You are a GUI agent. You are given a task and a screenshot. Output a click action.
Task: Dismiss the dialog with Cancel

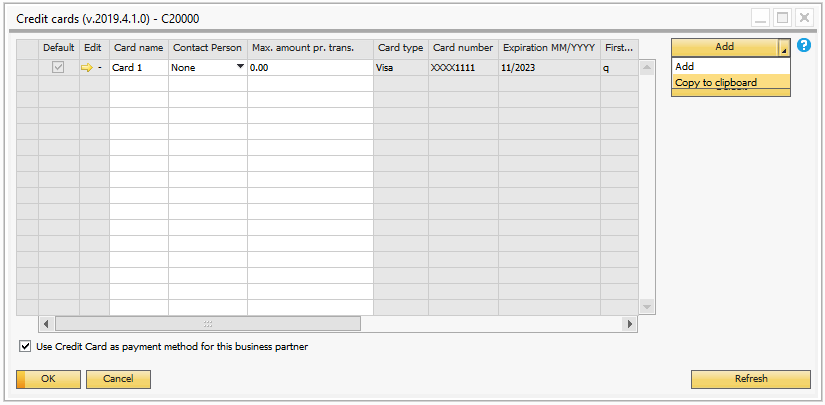pyautogui.click(x=118, y=379)
